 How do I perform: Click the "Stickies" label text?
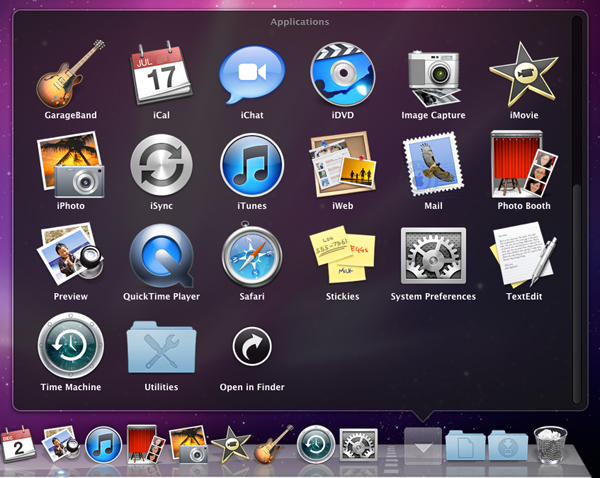(x=342, y=297)
